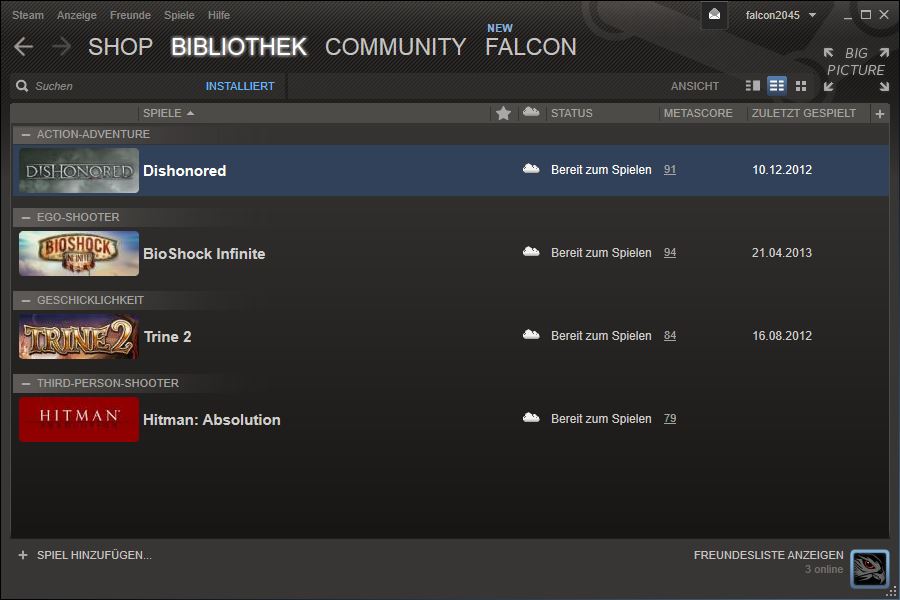Viewport: 900px width, 600px height.
Task: Launch Big Picture mode
Action: [855, 69]
